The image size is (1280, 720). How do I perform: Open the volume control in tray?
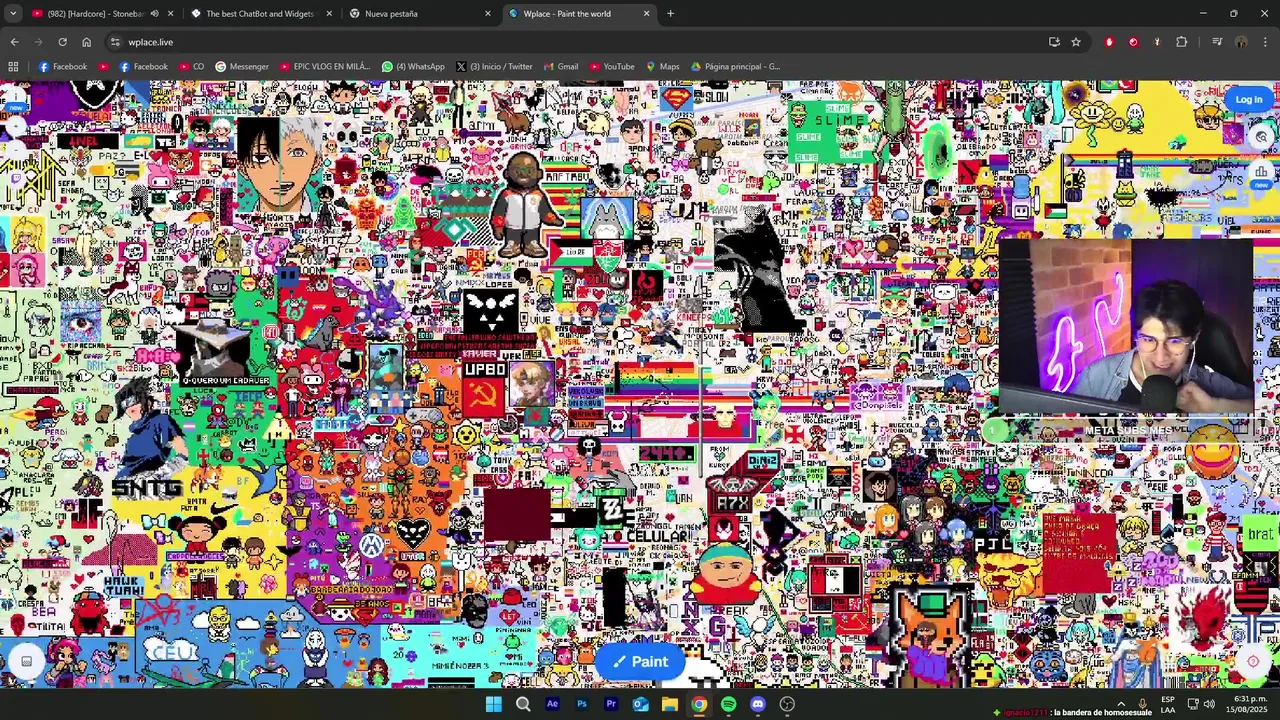pyautogui.click(x=1211, y=704)
